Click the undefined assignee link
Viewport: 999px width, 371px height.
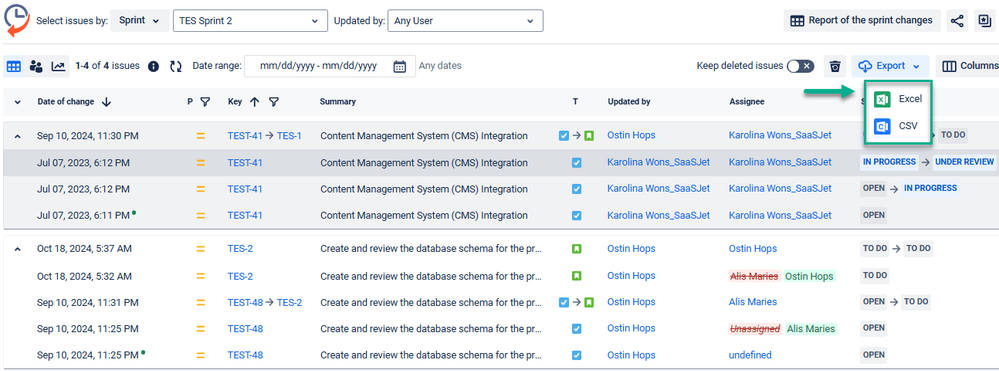[x=750, y=354]
